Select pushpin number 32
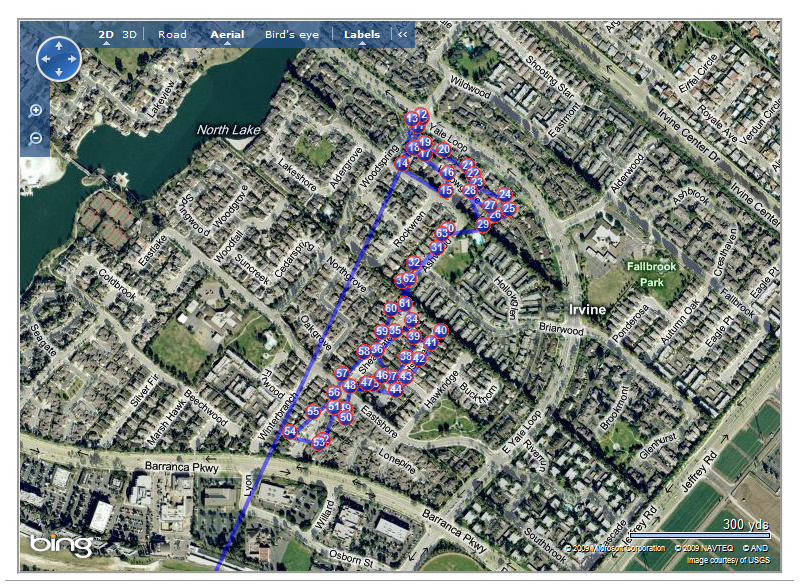Screen dimensions: 800x585 pyautogui.click(x=414, y=263)
